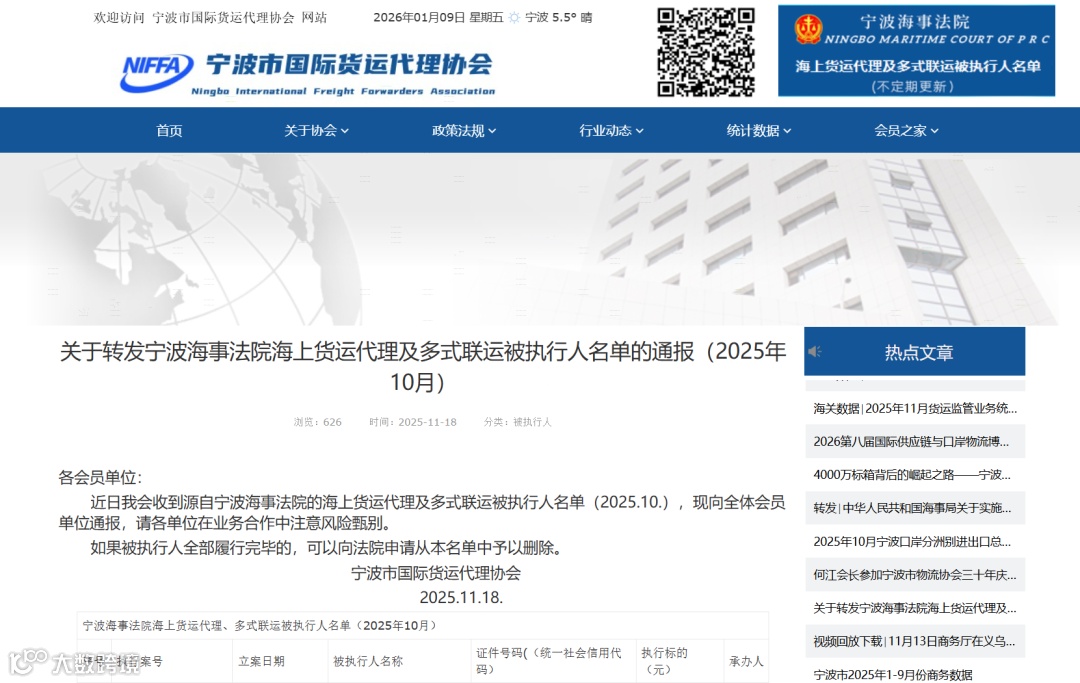Click the 时间: 2025-11-18 date text
Image resolution: width=1080 pixels, height=683 pixels.
click(x=413, y=422)
